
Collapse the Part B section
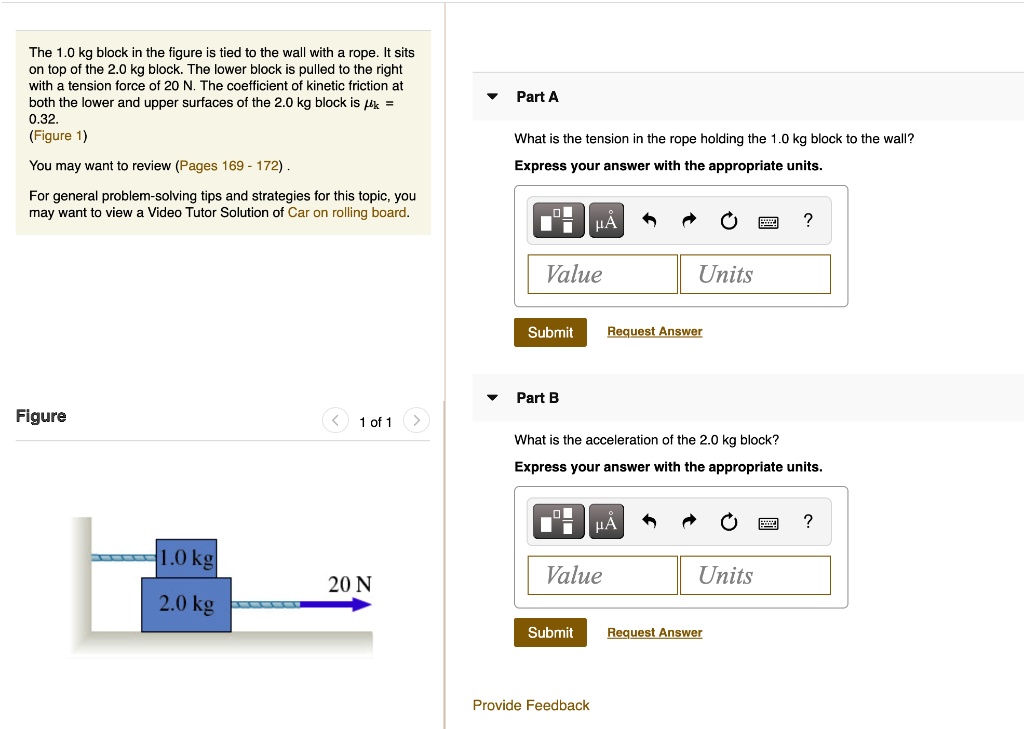[492, 398]
